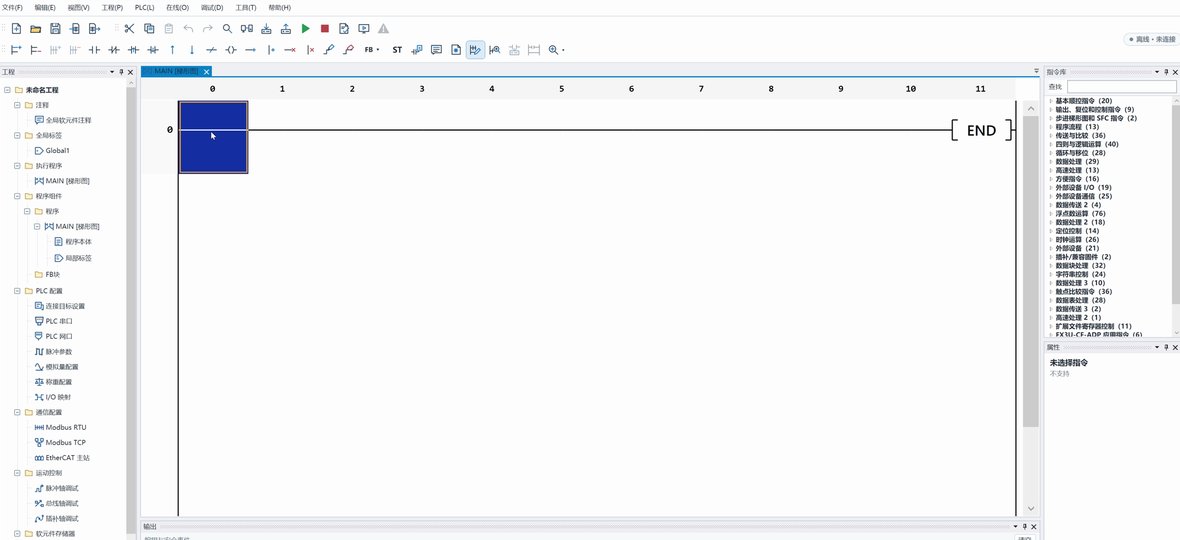Expand 传送与比较 (36) category
Image resolution: width=1180 pixels, height=540 pixels.
[x=1051, y=135]
